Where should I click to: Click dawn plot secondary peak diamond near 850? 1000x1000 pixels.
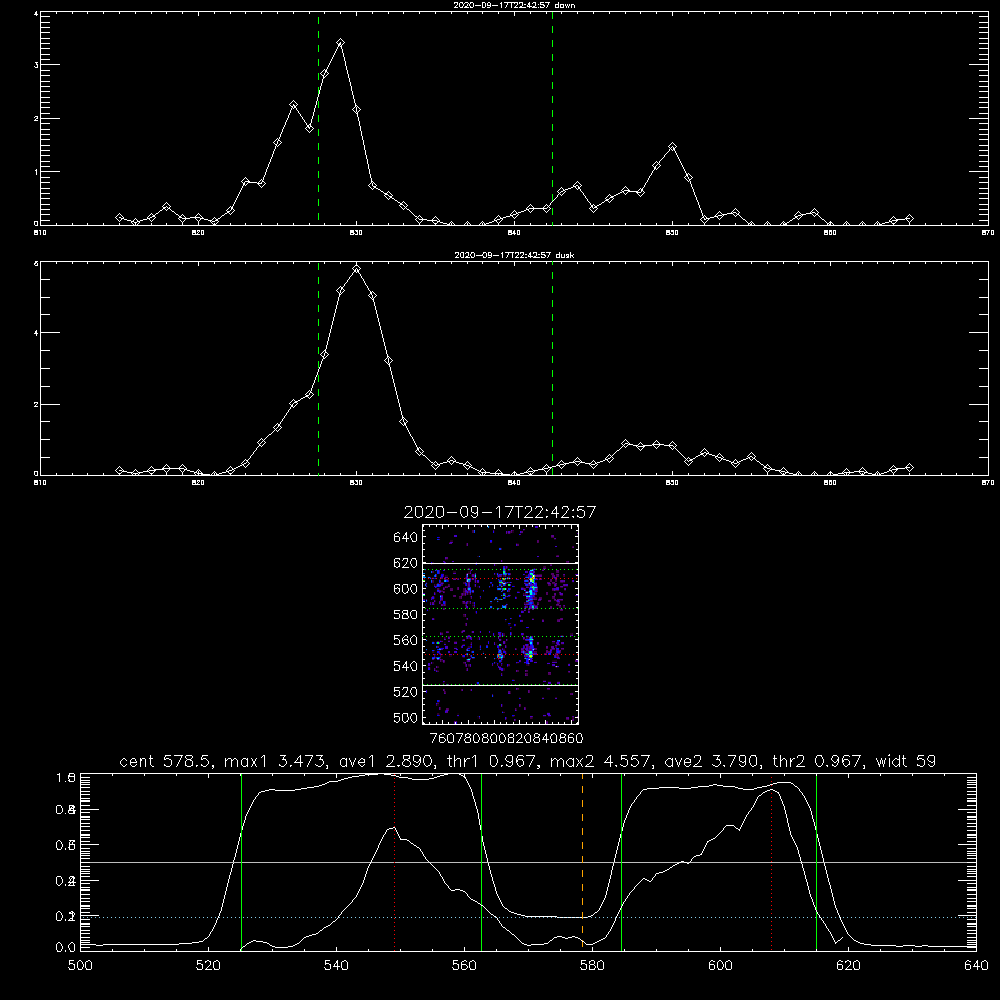[x=672, y=147]
